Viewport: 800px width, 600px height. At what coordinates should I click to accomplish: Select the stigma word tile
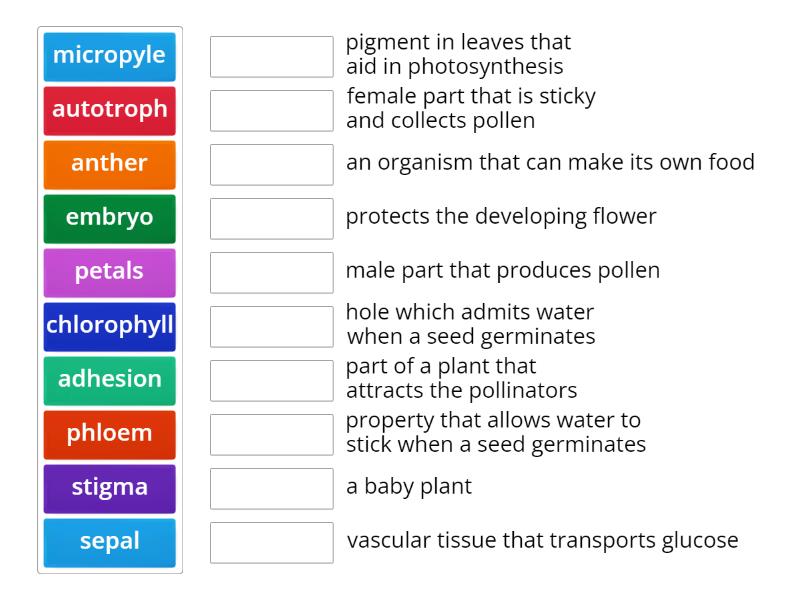point(109,488)
